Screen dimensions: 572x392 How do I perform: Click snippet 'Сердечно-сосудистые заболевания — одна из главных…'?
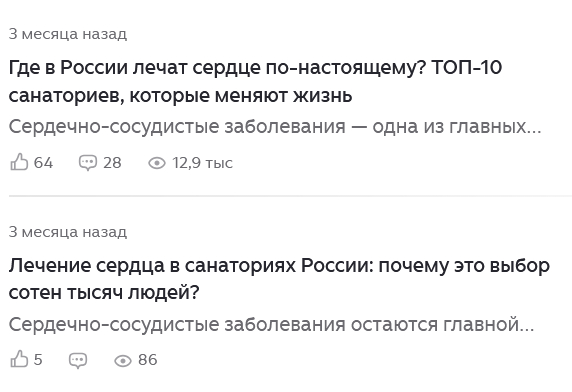275,127
